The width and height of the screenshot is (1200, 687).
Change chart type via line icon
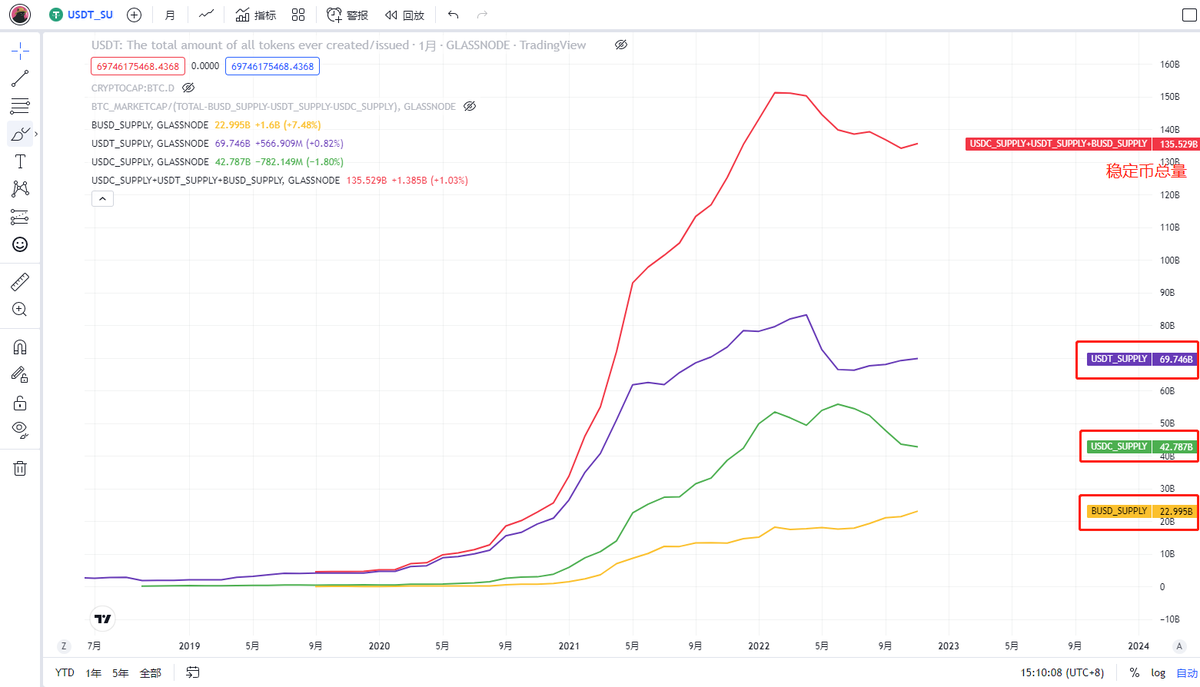[x=206, y=15]
